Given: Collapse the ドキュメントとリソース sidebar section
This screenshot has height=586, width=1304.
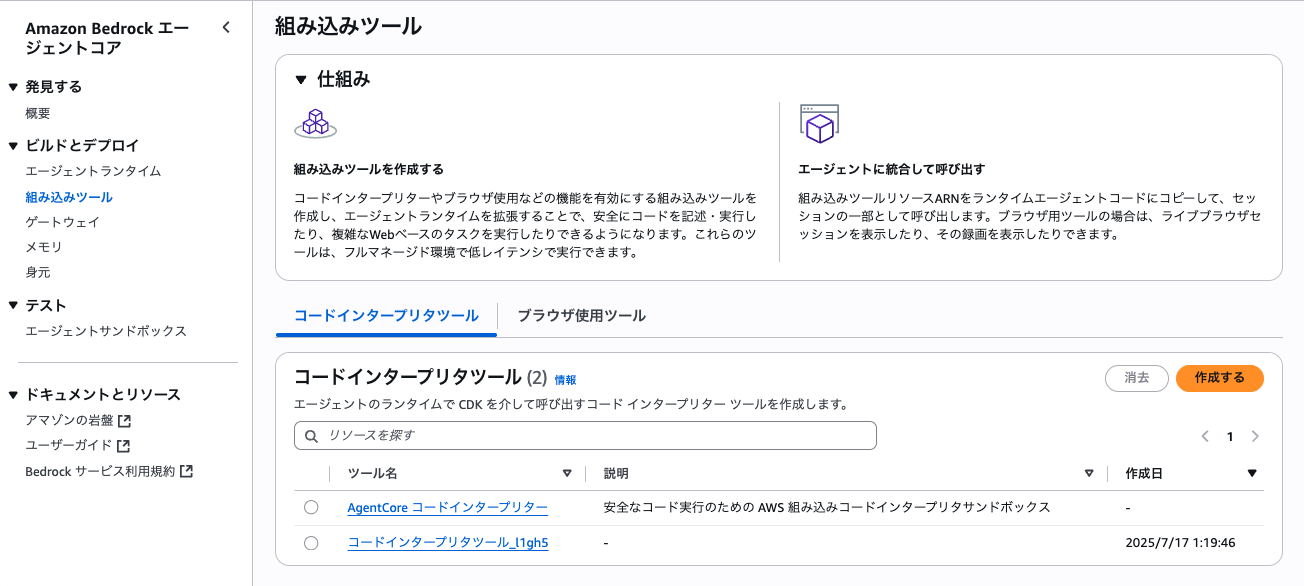Looking at the screenshot, I should coord(13,394).
